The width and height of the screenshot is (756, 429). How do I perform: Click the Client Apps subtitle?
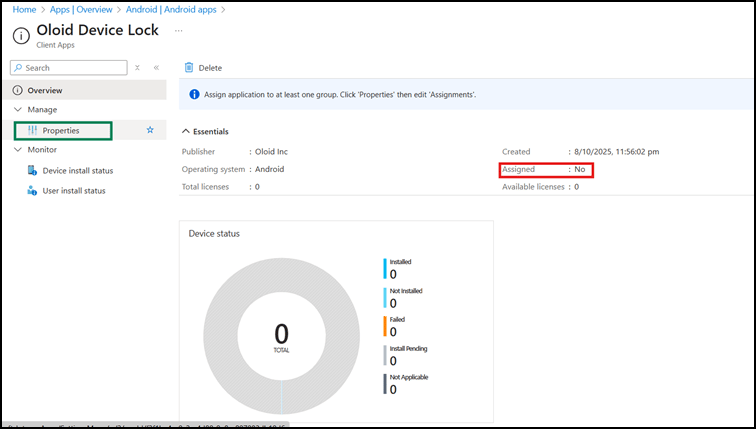(55, 45)
